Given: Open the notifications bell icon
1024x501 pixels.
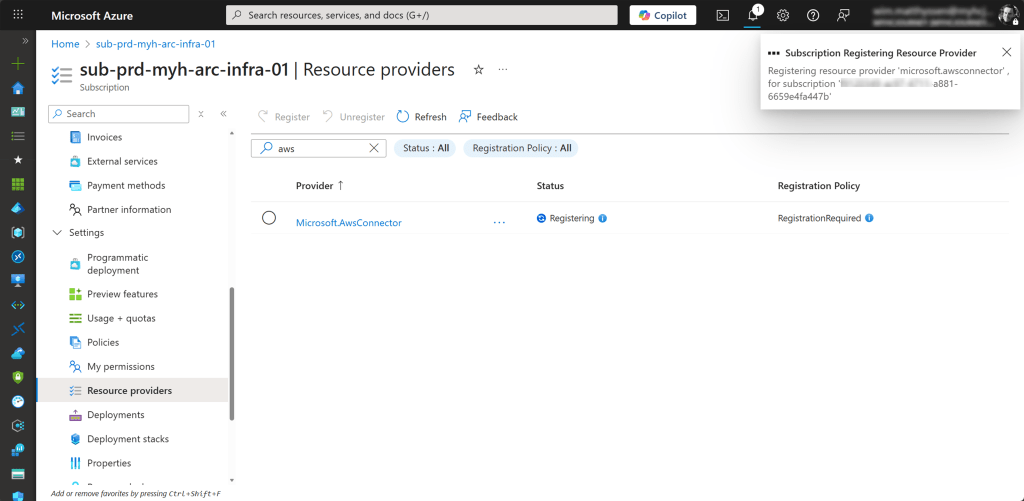Looking at the screenshot, I should point(753,15).
